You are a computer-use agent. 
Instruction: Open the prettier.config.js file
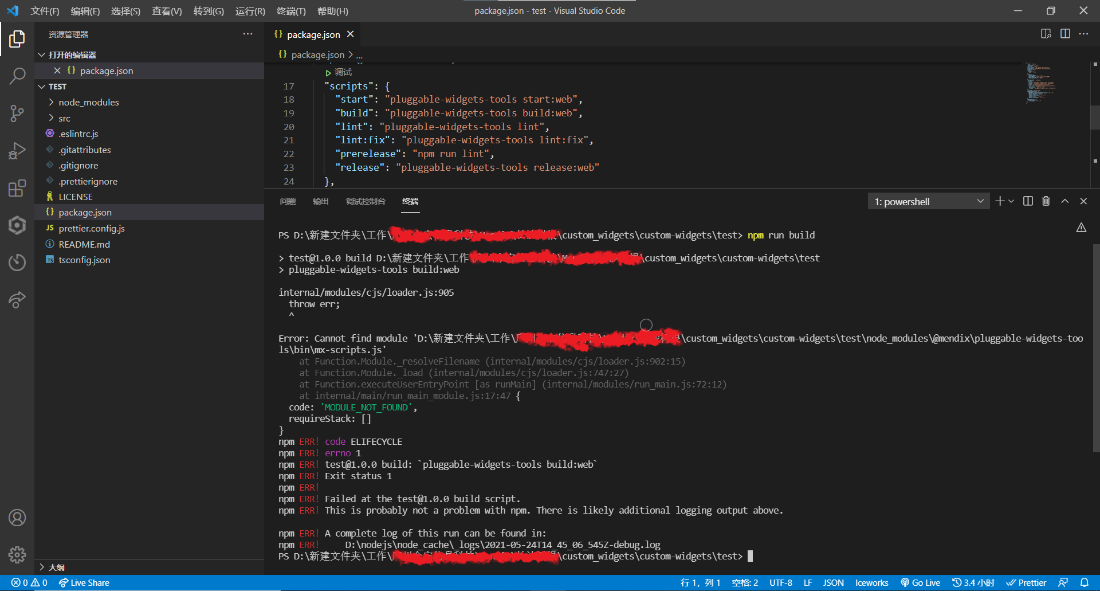point(91,228)
